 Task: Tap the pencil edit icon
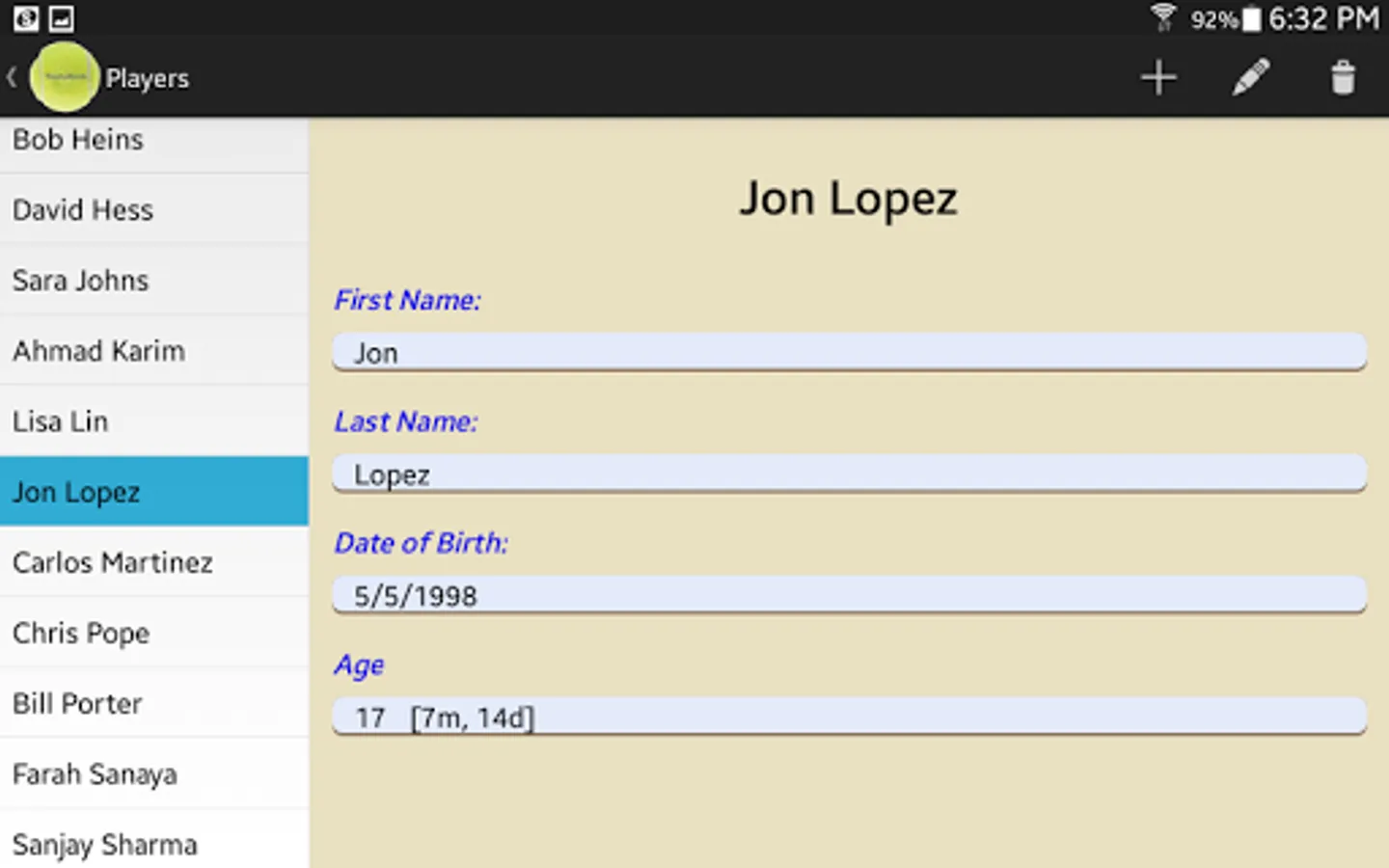(1250, 78)
